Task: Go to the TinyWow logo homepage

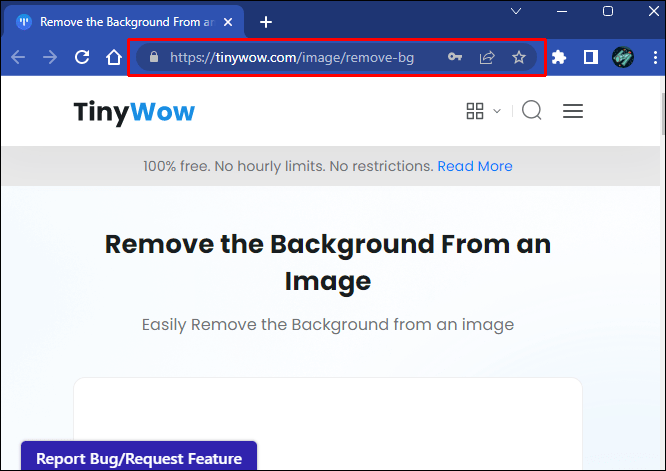Action: tap(134, 112)
